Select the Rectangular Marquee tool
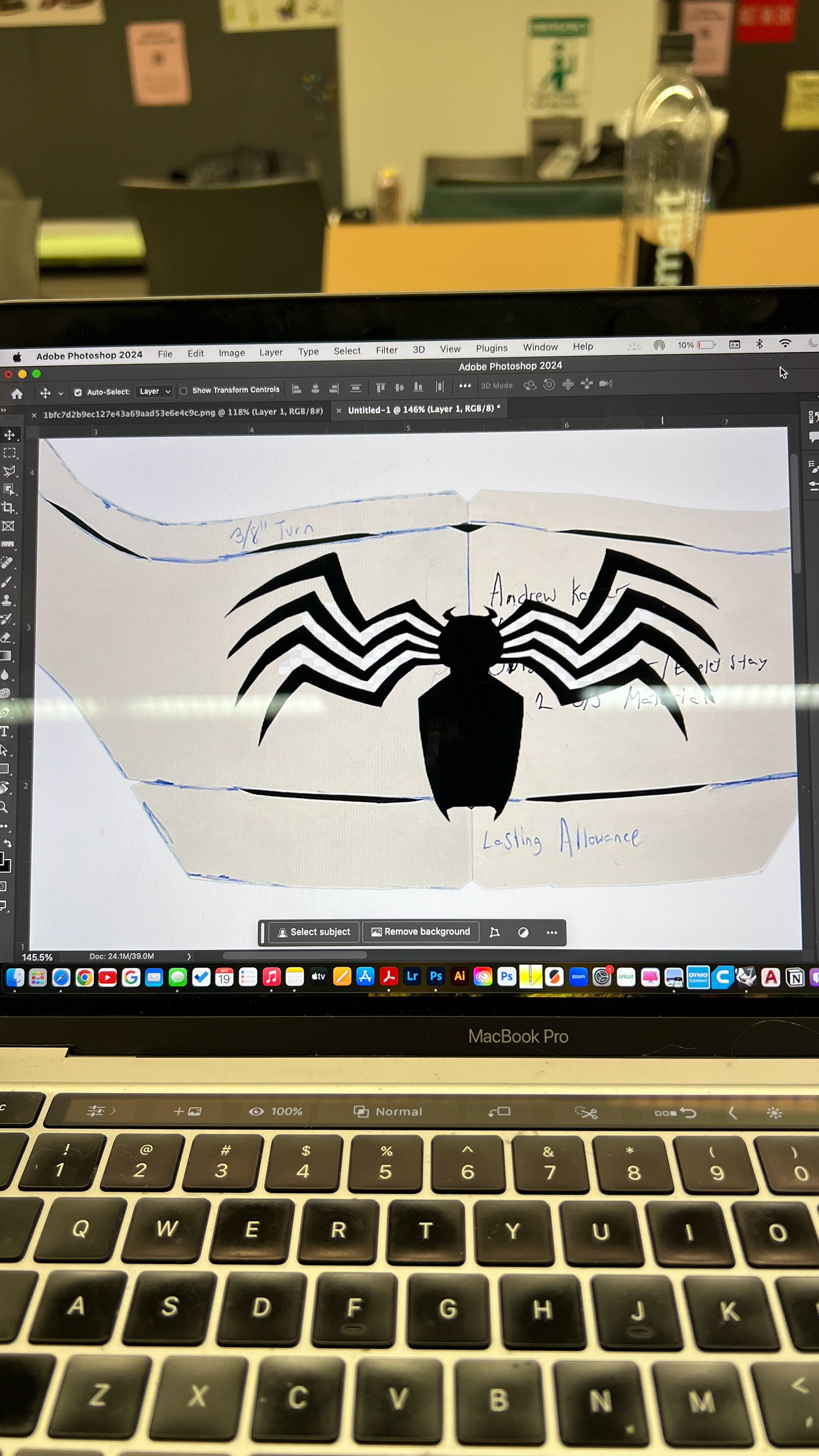 tap(9, 453)
